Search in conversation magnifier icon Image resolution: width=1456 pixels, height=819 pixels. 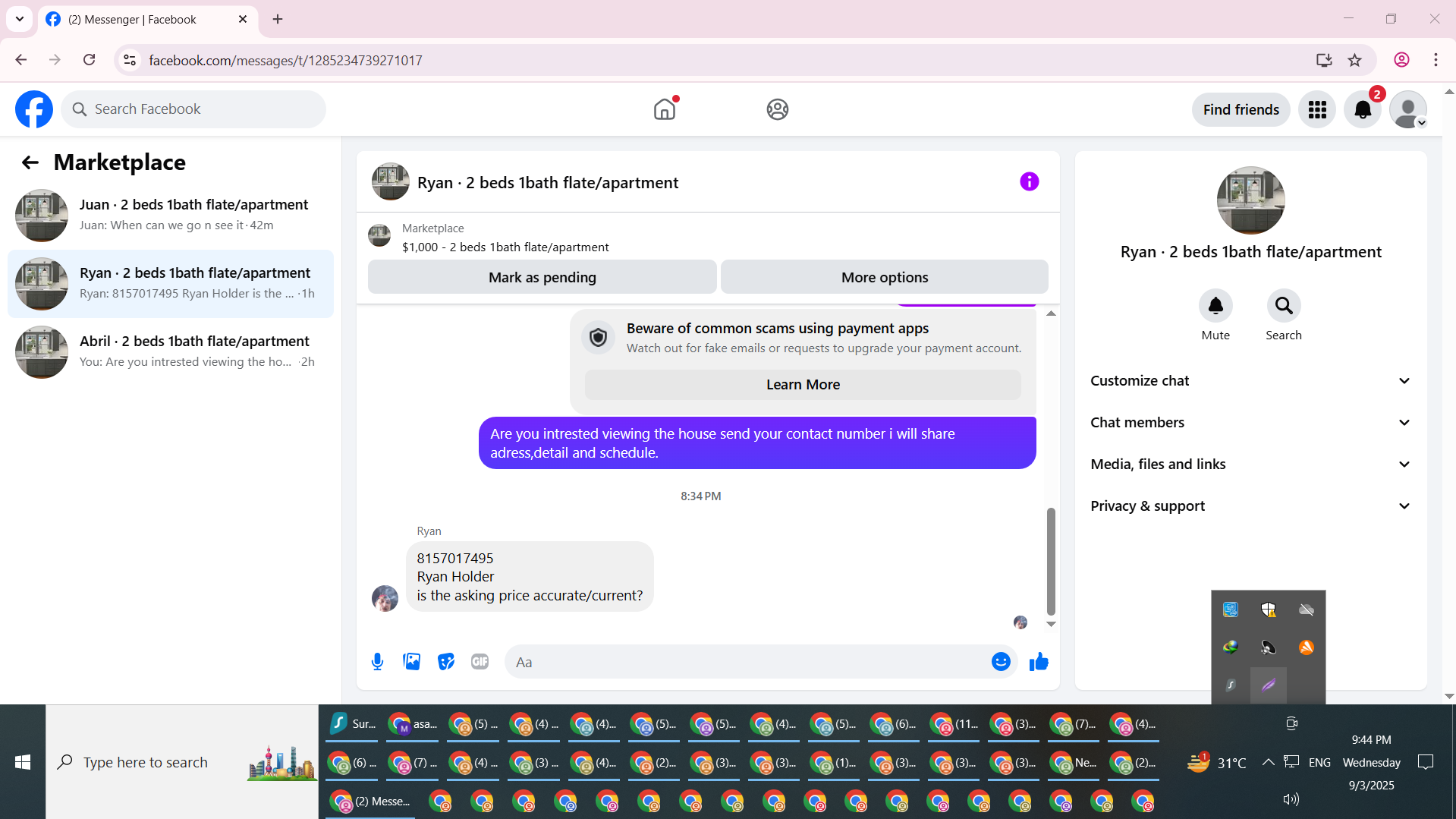coord(1284,306)
